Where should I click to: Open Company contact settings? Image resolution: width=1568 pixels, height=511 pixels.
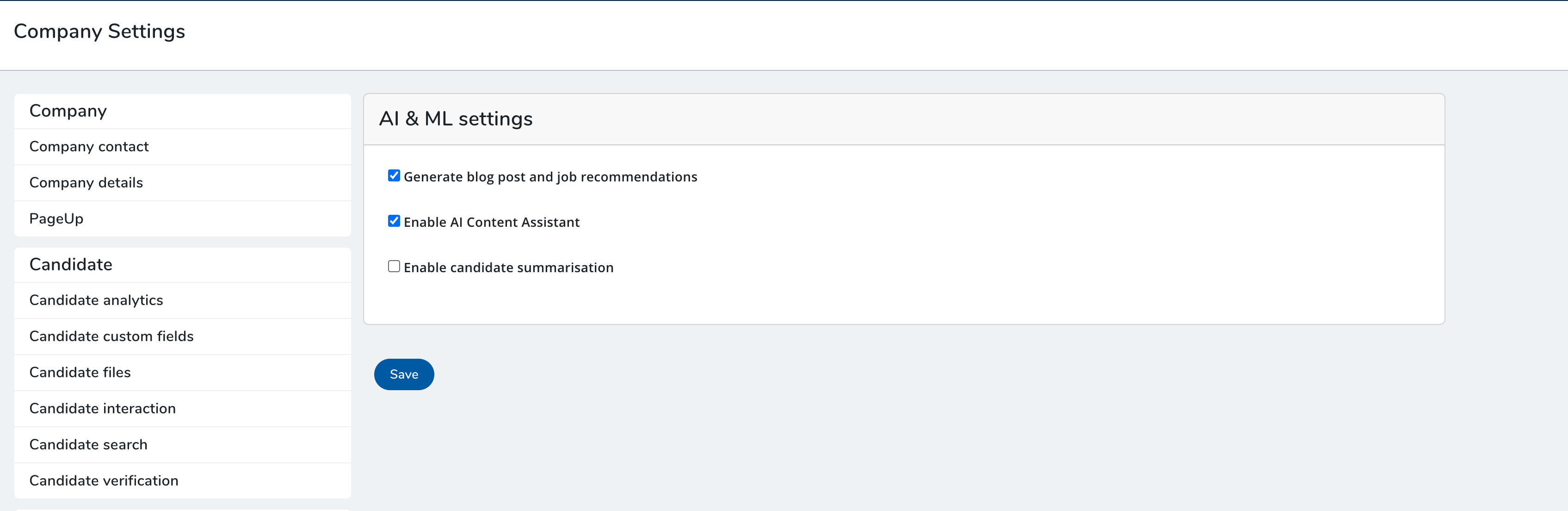coord(89,147)
